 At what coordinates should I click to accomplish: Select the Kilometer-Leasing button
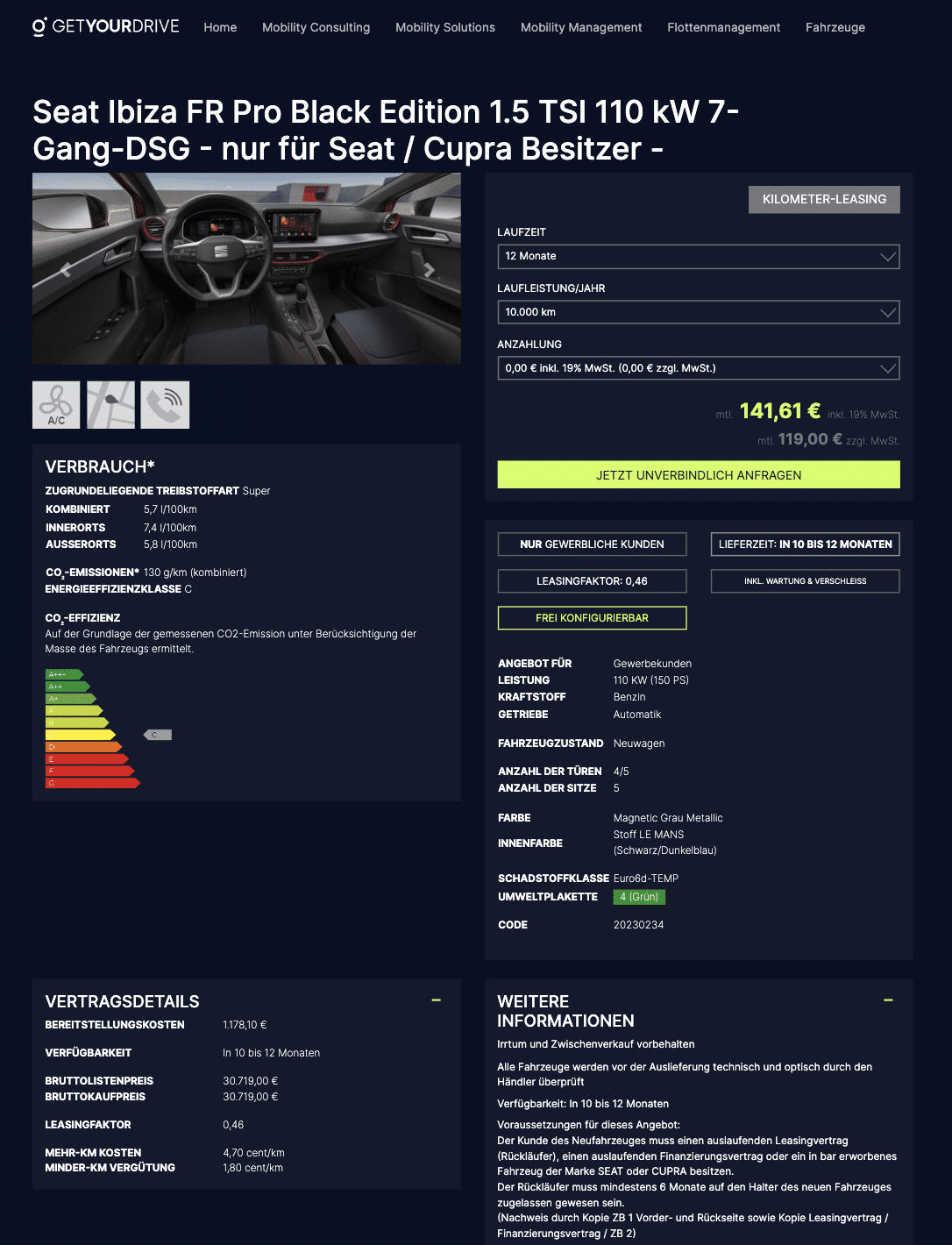pyautogui.click(x=824, y=199)
